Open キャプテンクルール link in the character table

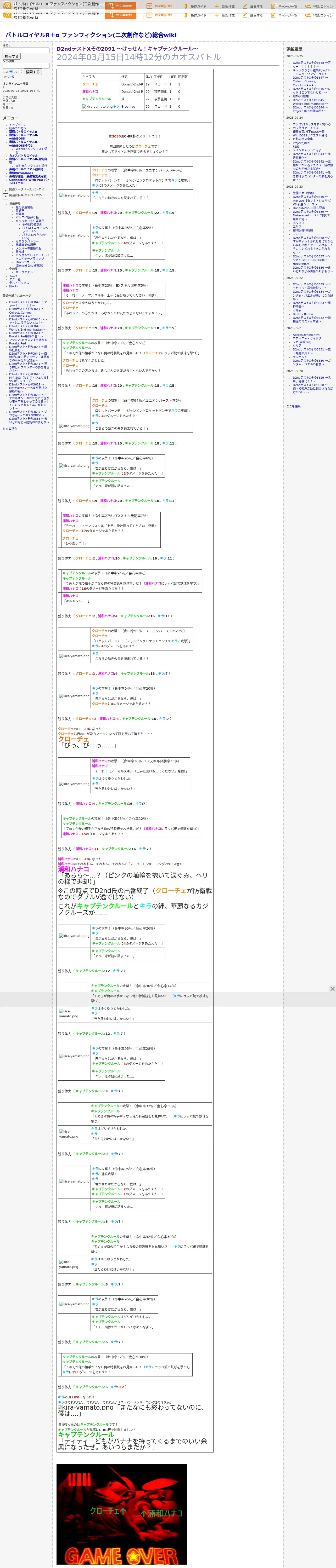click(96, 99)
